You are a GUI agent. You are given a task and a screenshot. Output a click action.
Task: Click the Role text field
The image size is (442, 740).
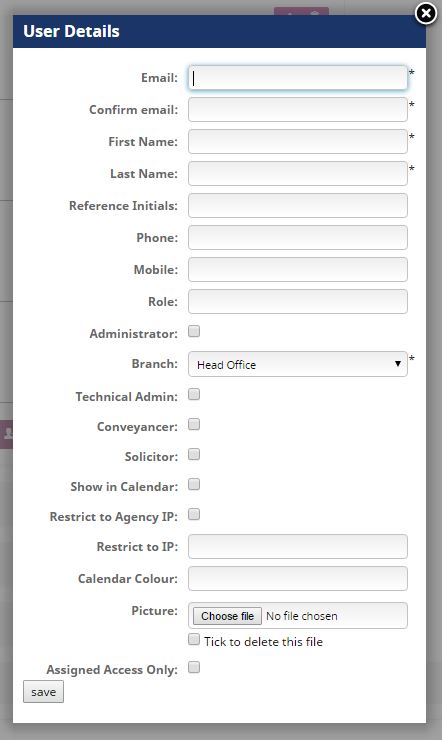tap(298, 302)
